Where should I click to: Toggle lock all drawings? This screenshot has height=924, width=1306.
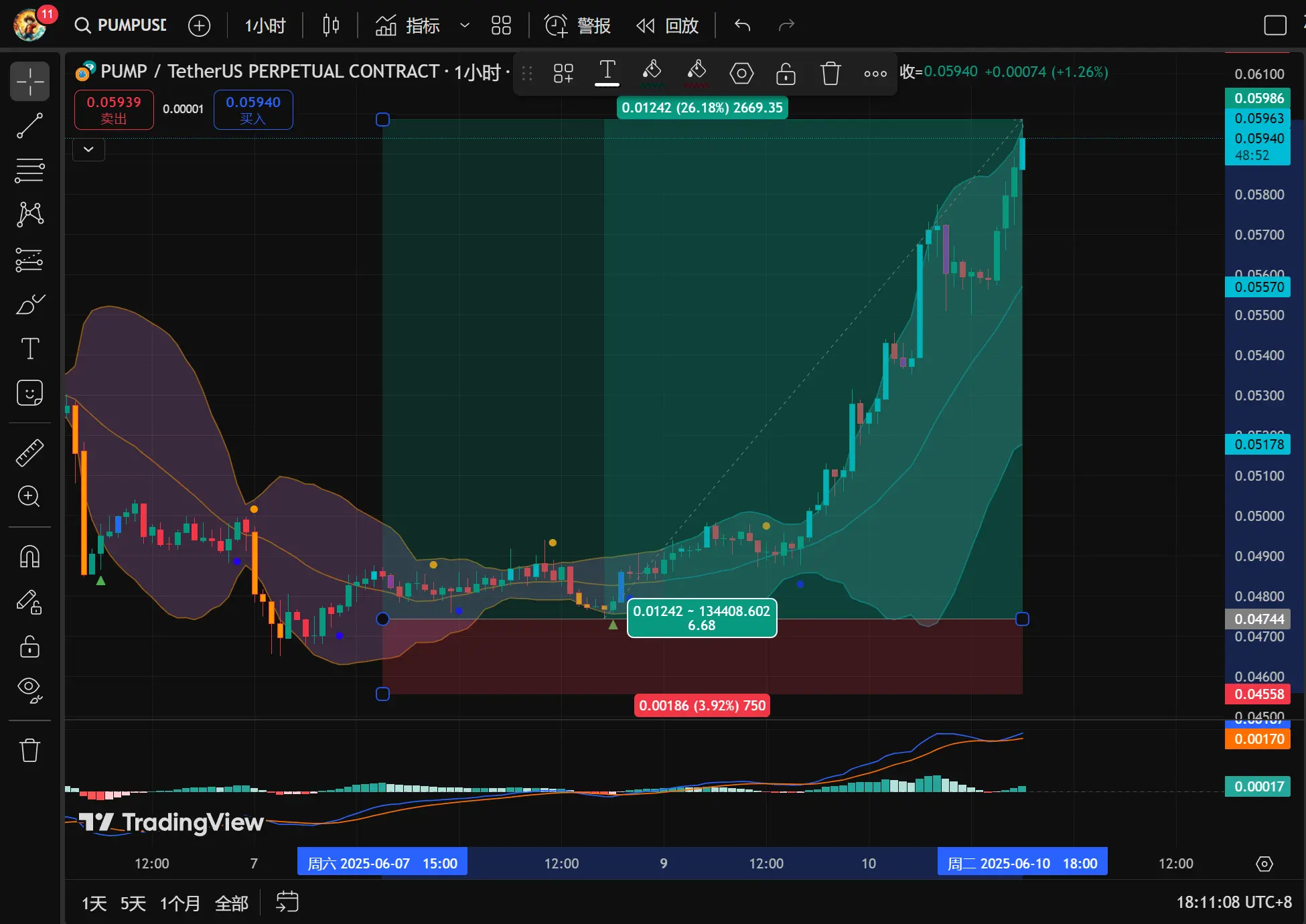pos(30,646)
